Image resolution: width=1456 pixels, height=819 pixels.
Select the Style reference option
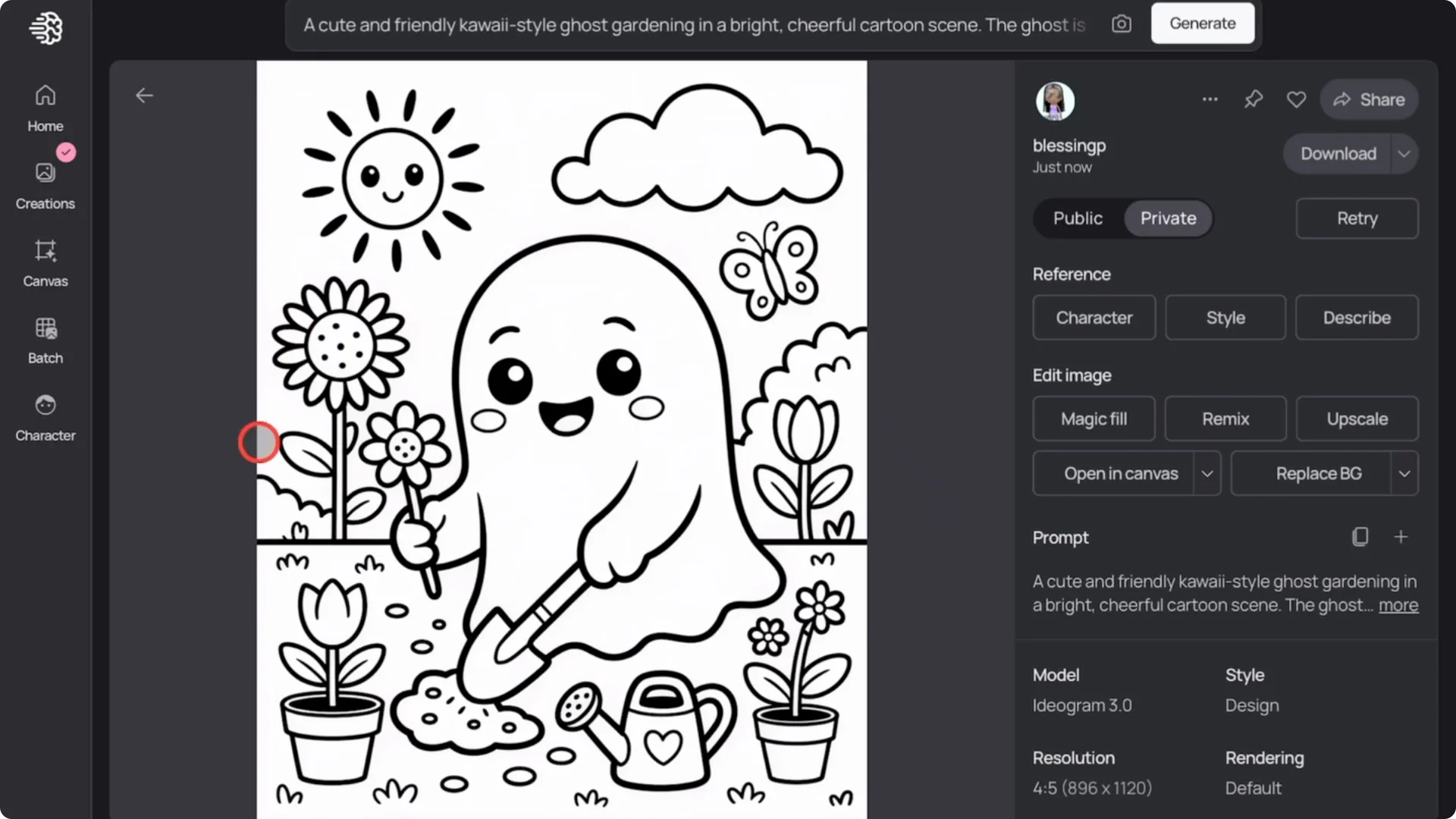(1225, 318)
